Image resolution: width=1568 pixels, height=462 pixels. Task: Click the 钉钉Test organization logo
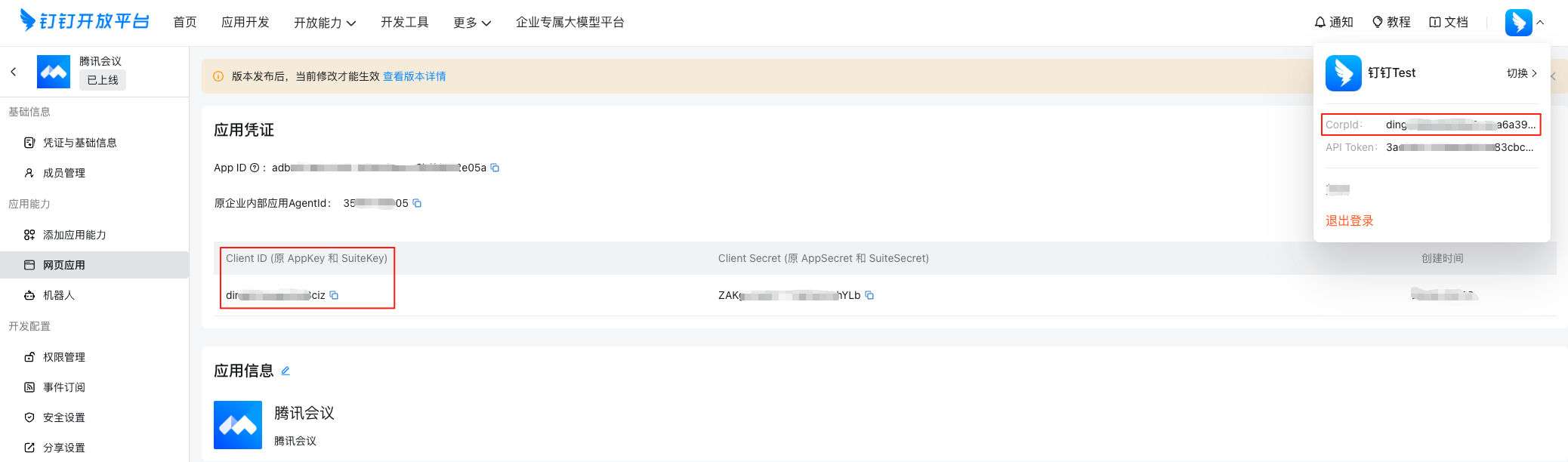pos(1344,73)
